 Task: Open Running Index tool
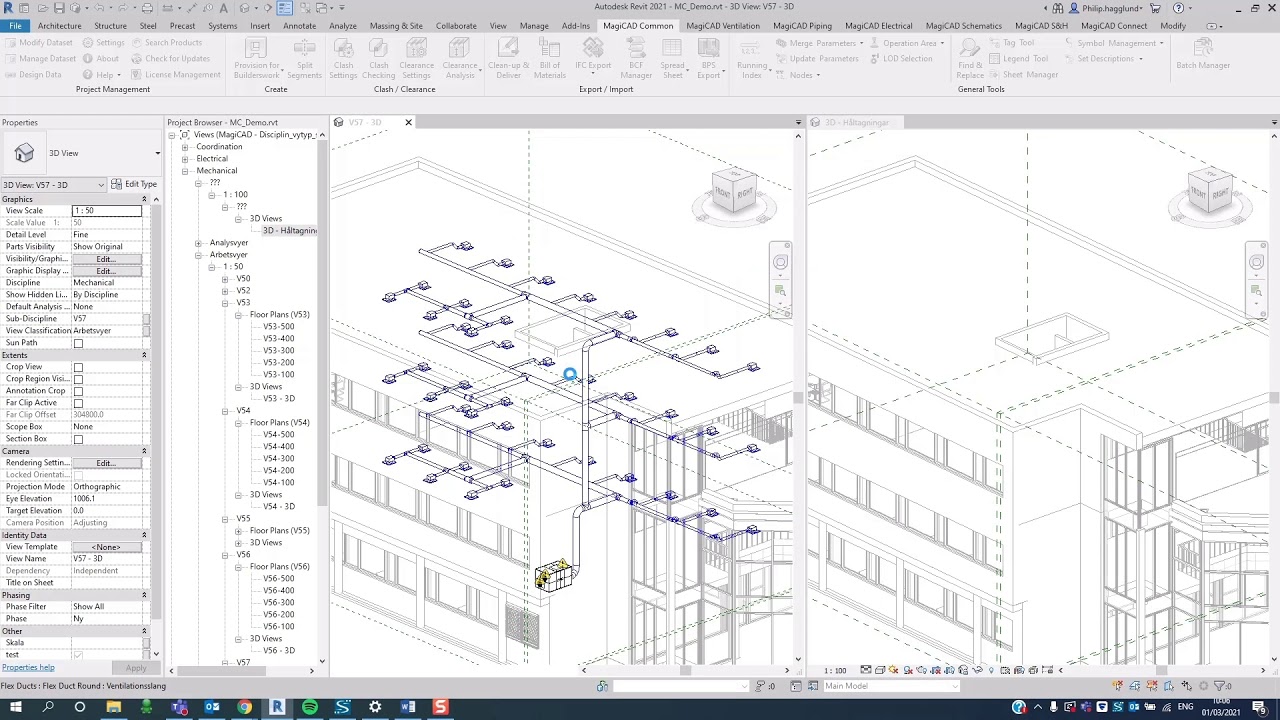tap(751, 58)
